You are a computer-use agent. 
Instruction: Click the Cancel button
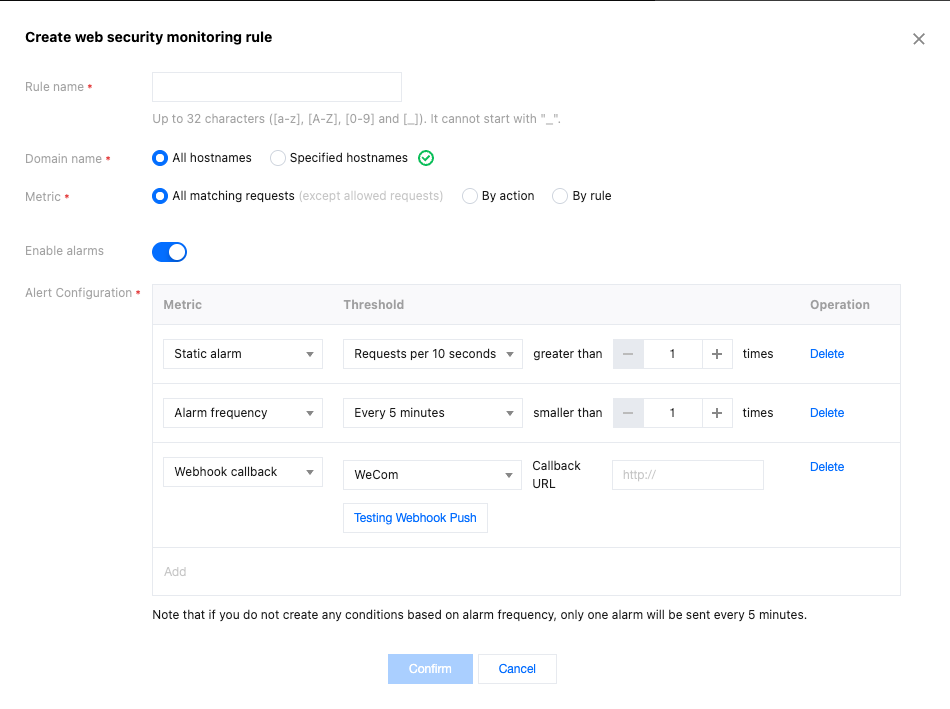[x=517, y=669]
